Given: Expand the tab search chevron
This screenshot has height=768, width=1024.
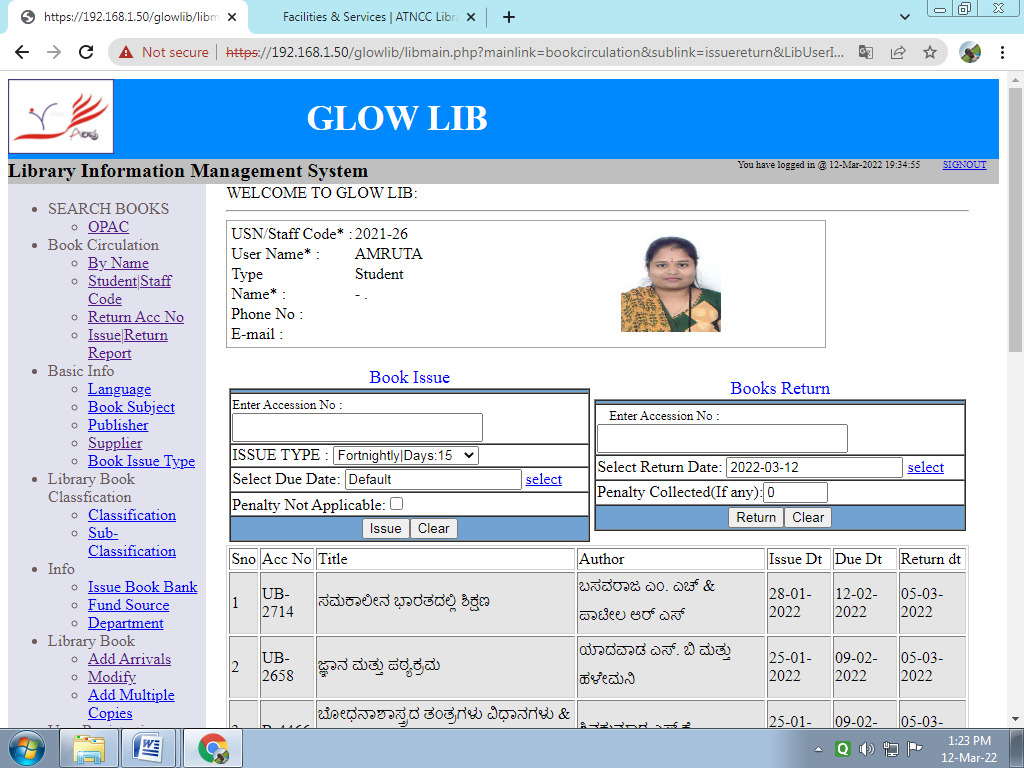Looking at the screenshot, I should (x=905, y=17).
